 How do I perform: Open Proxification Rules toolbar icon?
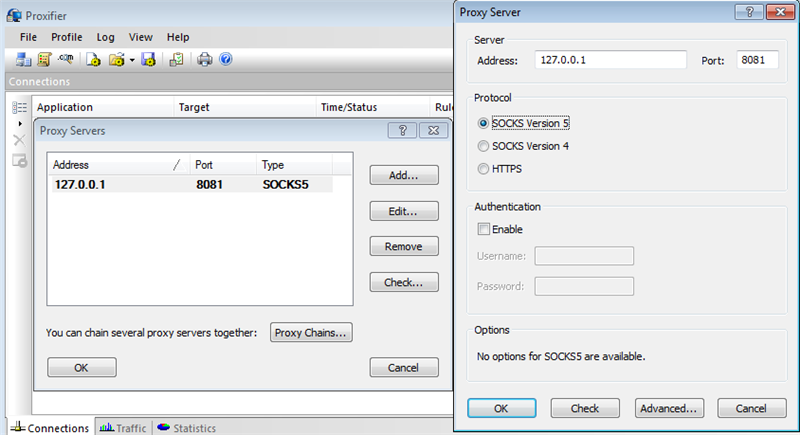[x=44, y=60]
